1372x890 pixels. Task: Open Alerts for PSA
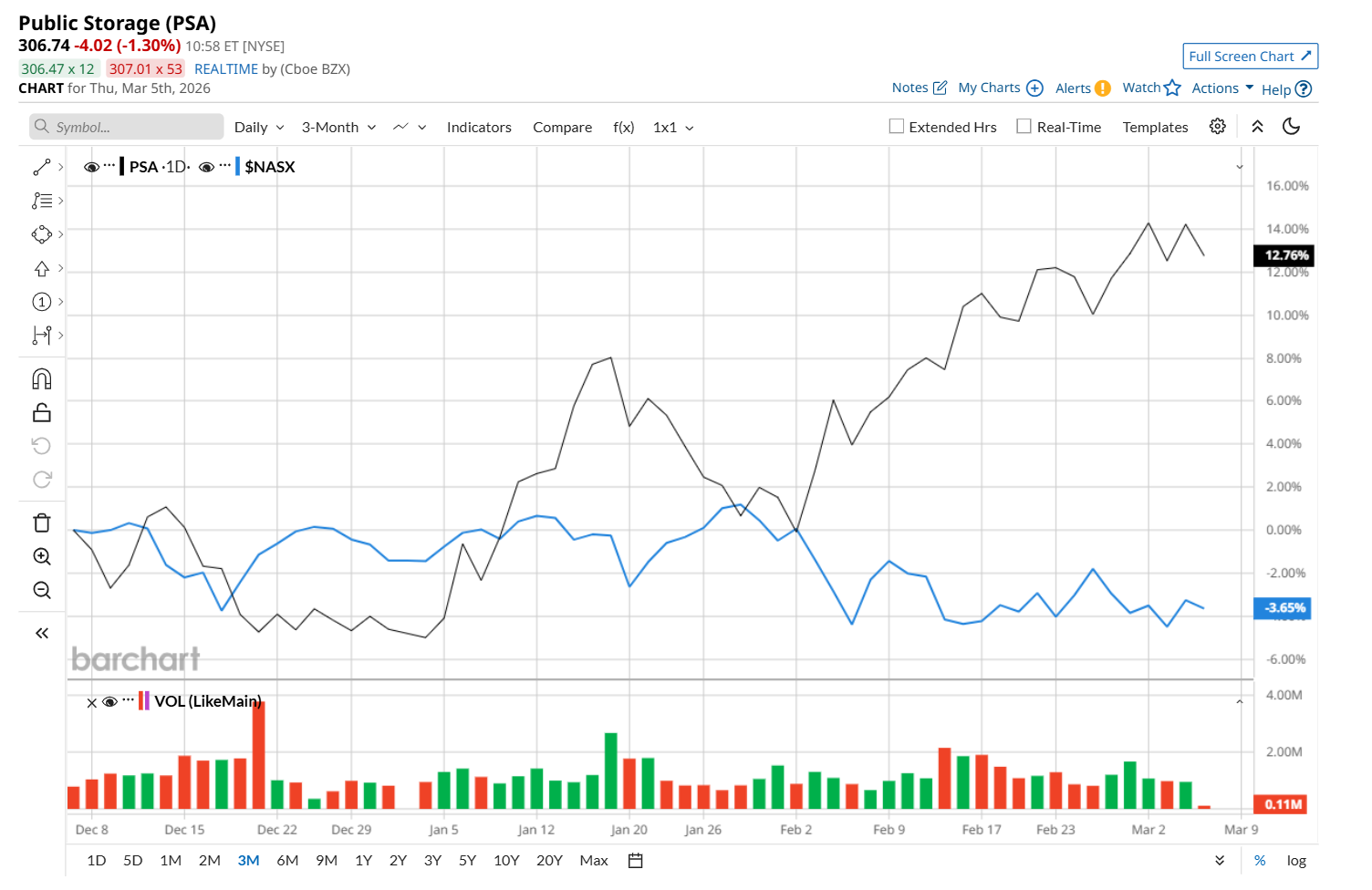point(1083,88)
